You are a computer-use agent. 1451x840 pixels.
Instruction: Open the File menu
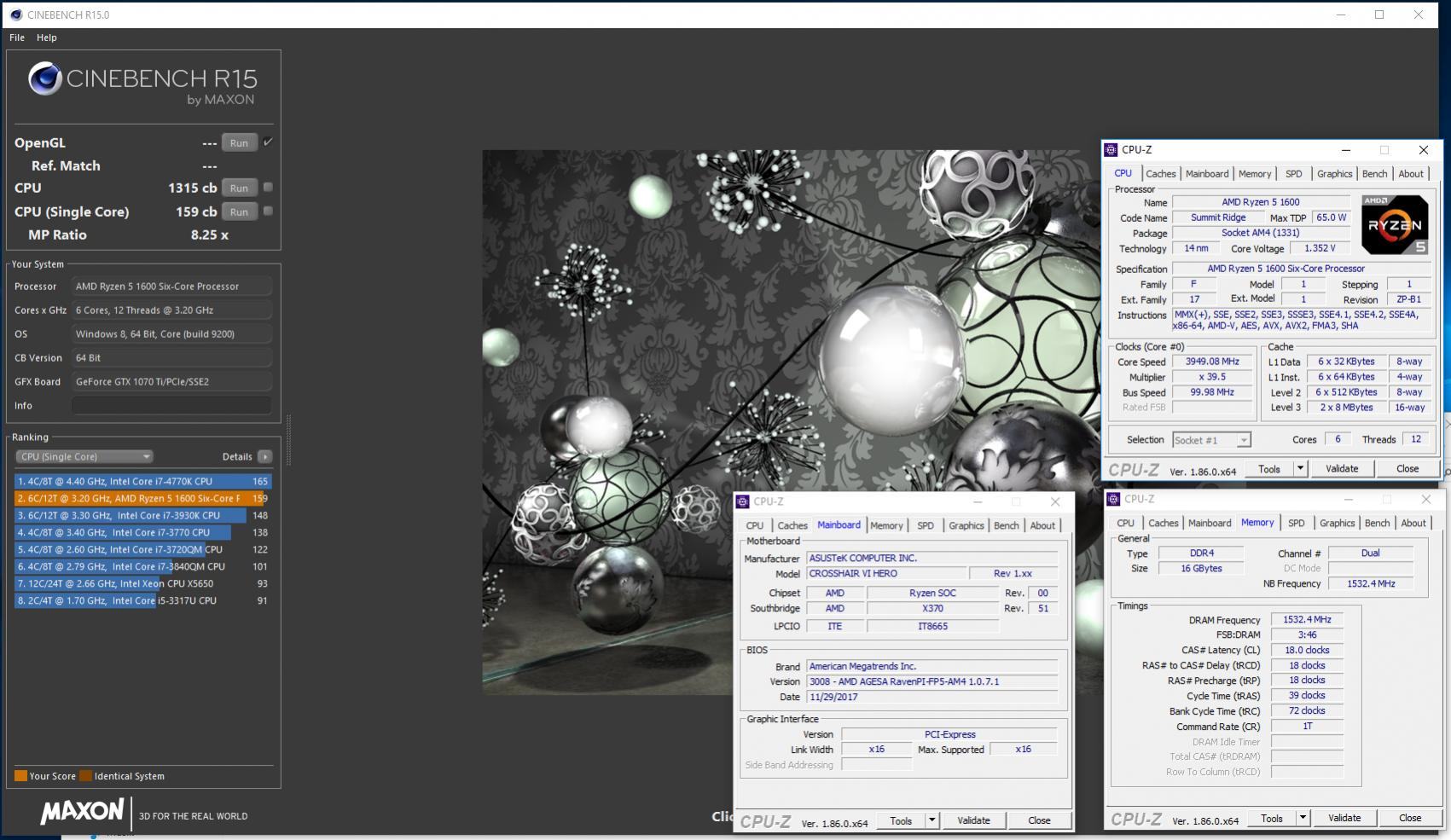pos(17,38)
